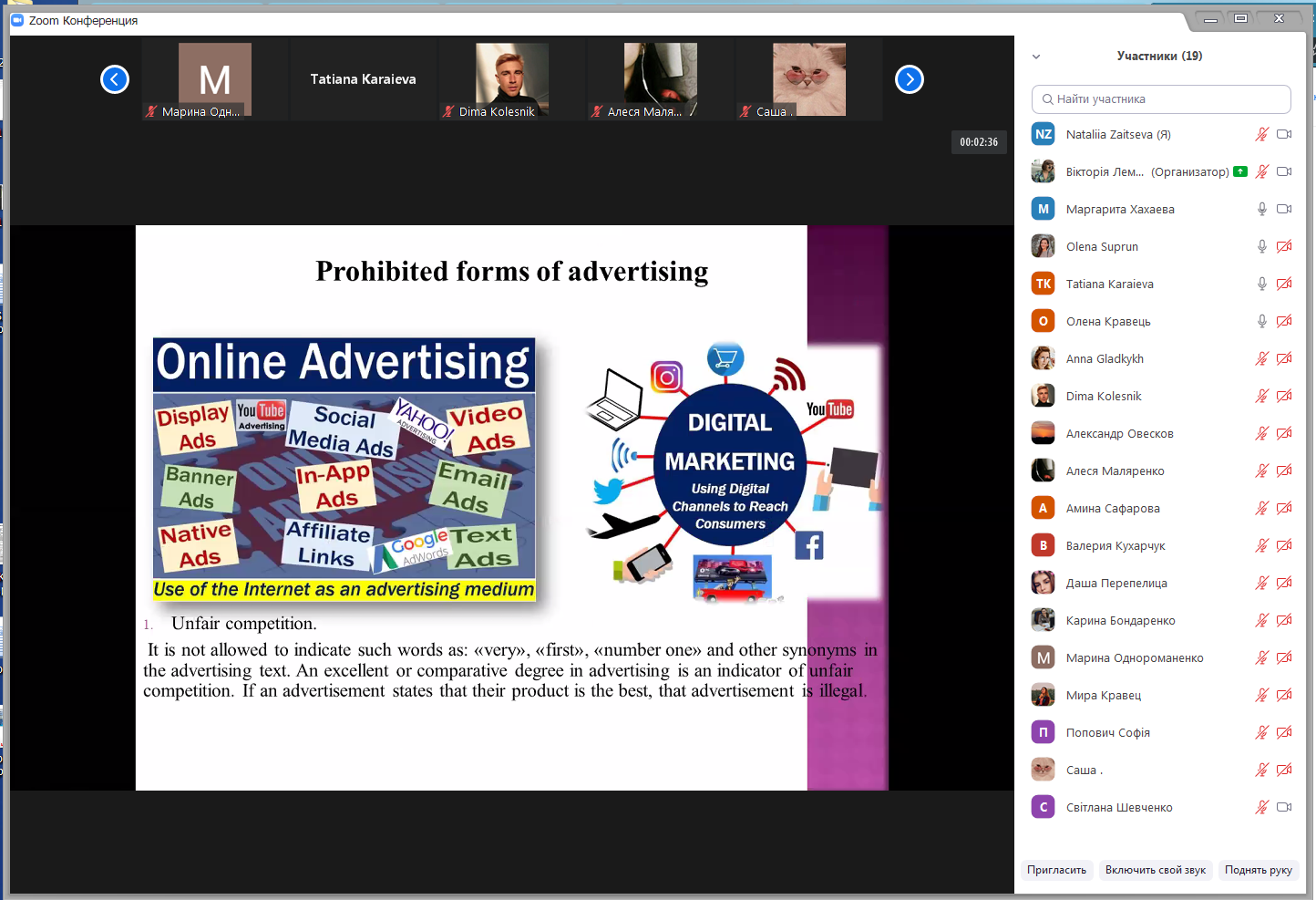
Task: Select the Алеся Маля... video thumbnail
Action: click(x=660, y=79)
